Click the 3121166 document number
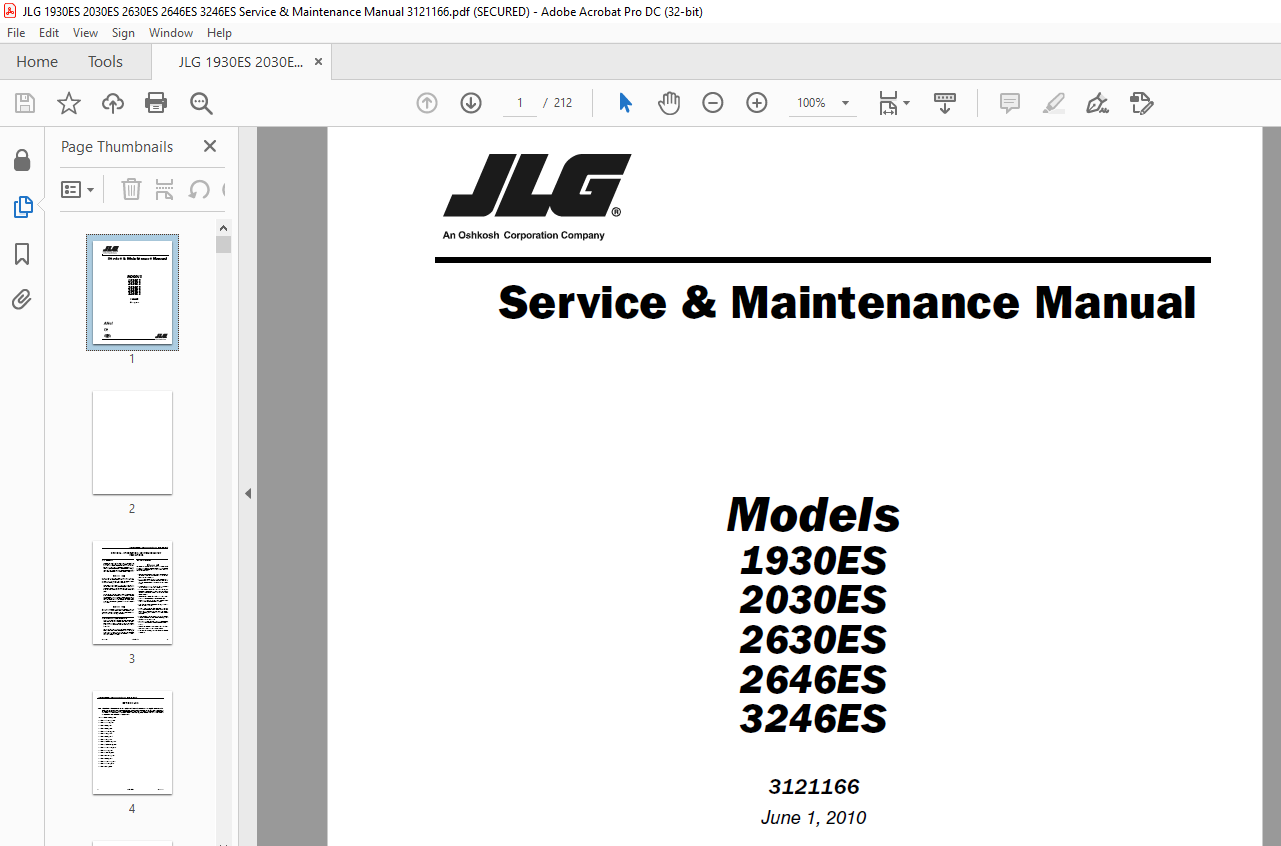 [814, 786]
